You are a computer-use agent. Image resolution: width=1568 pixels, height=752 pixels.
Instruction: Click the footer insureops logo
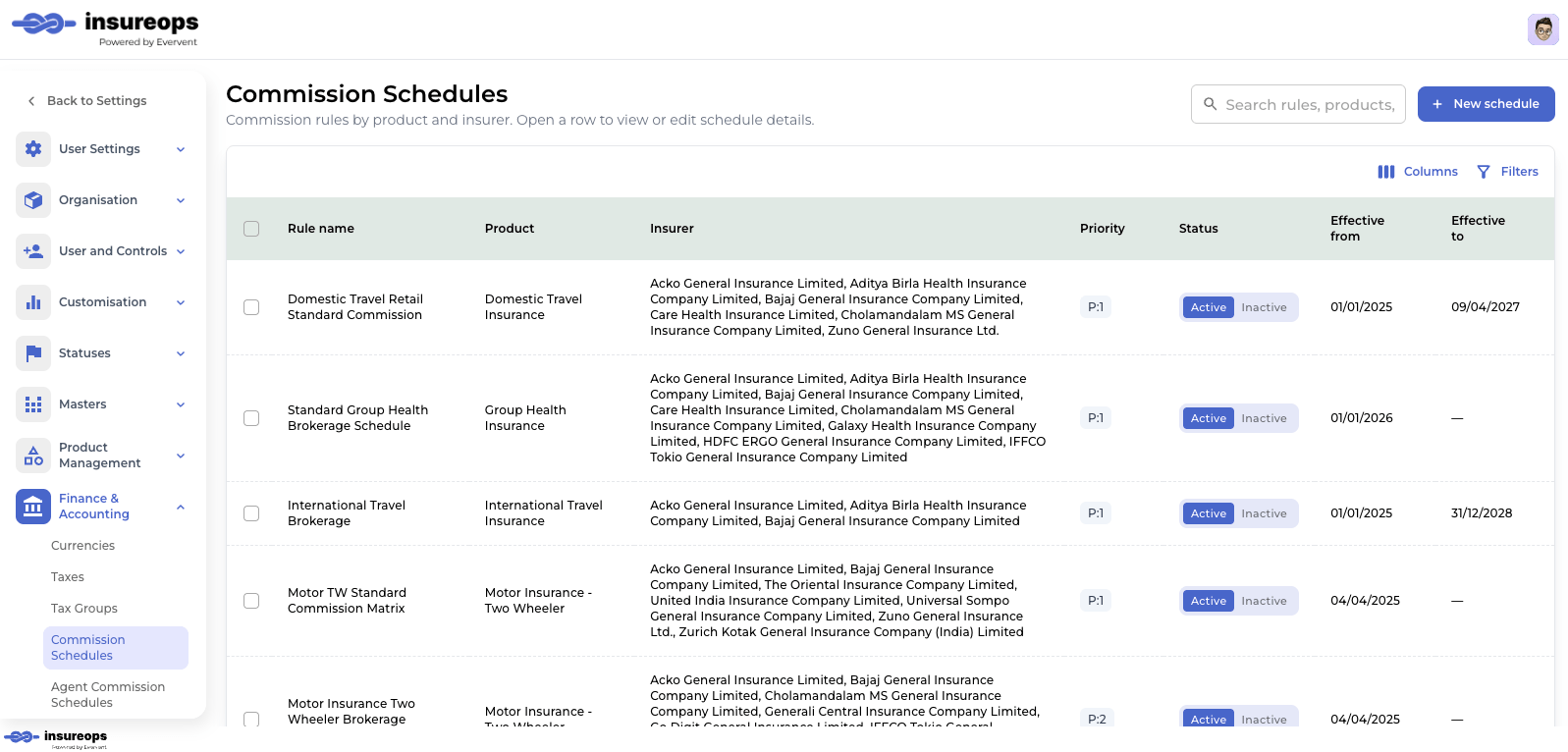[x=56, y=738]
